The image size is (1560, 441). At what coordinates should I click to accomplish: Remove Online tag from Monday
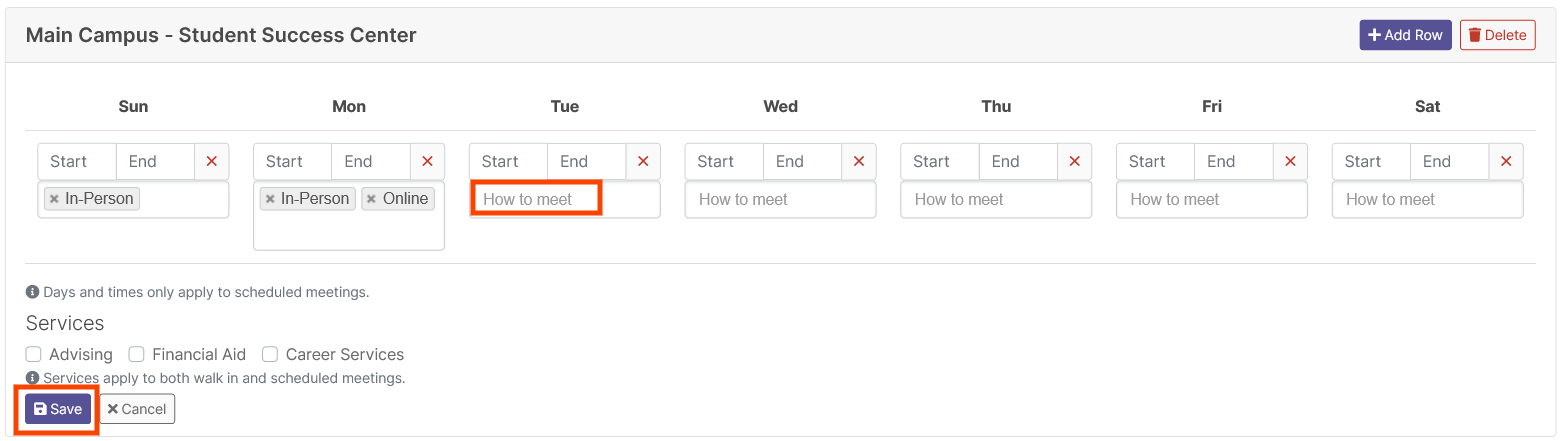372,199
